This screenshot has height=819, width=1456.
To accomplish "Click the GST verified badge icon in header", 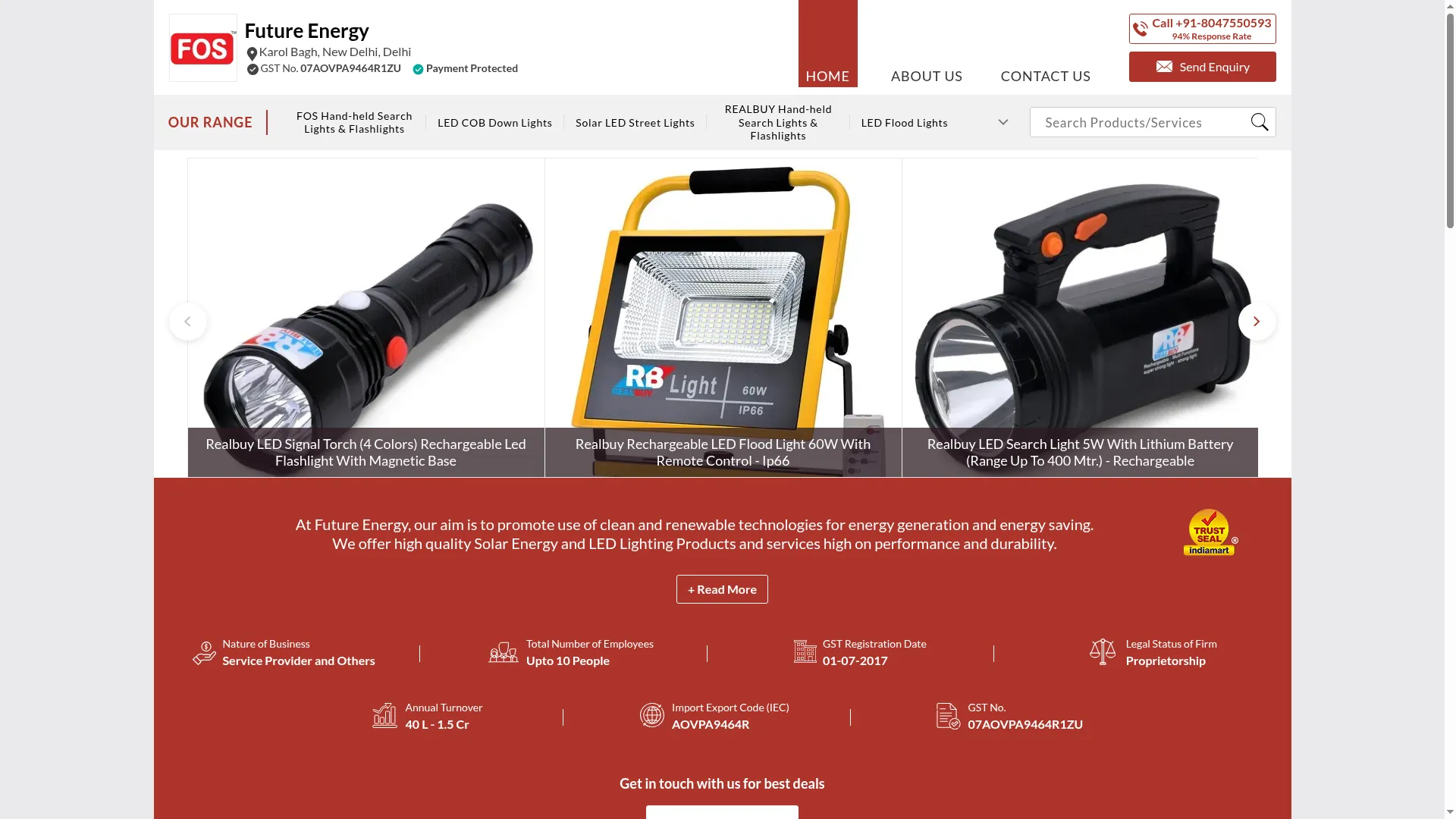I will [x=253, y=69].
